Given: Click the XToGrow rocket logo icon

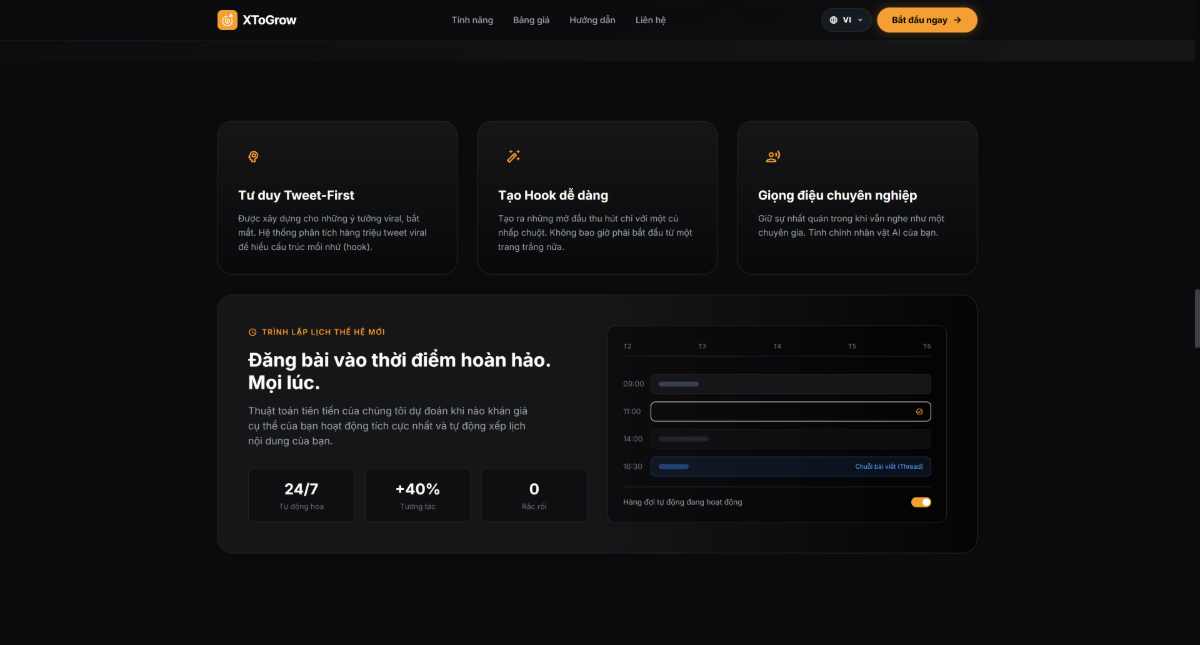Looking at the screenshot, I should [x=226, y=19].
